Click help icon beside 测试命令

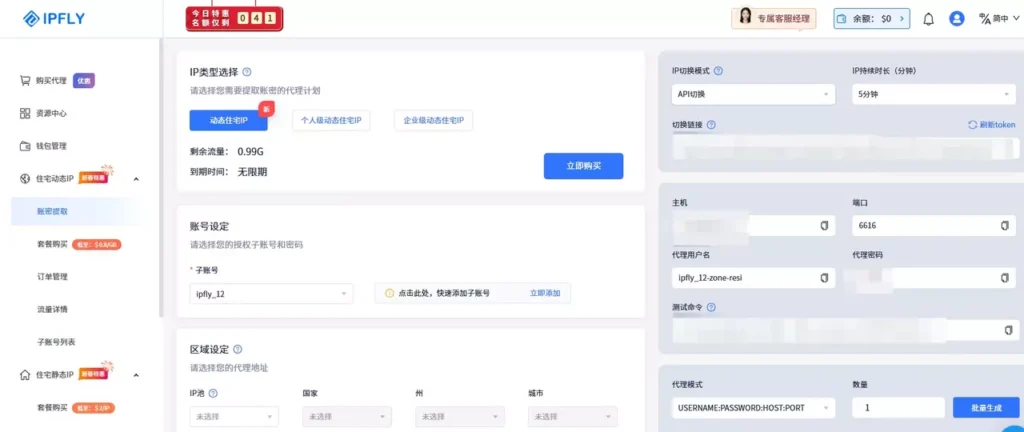[x=711, y=307]
